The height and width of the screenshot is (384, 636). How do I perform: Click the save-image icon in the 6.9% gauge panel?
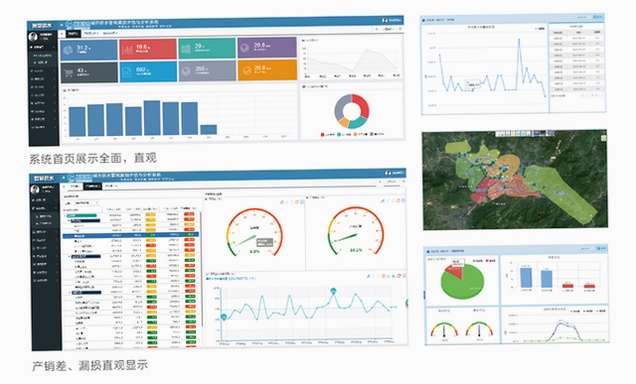pos(302,202)
